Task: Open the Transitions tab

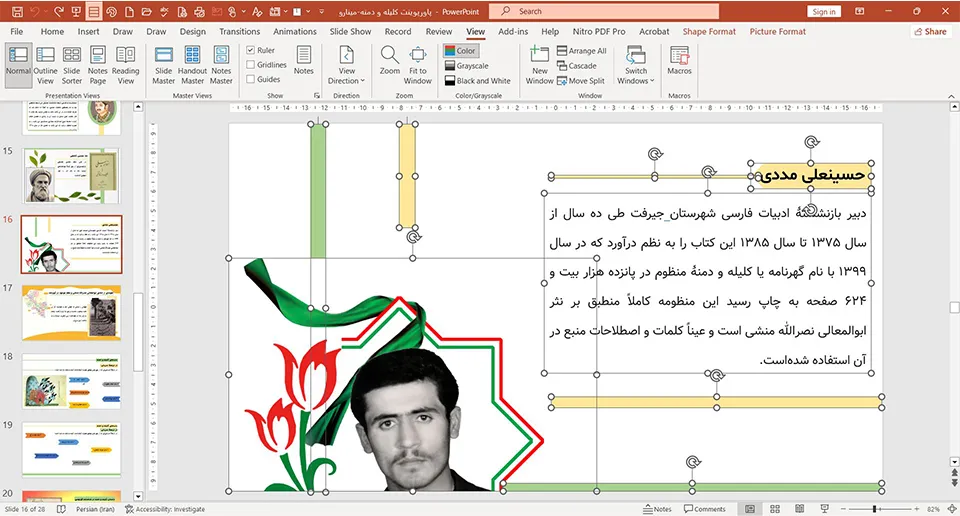Action: click(239, 31)
